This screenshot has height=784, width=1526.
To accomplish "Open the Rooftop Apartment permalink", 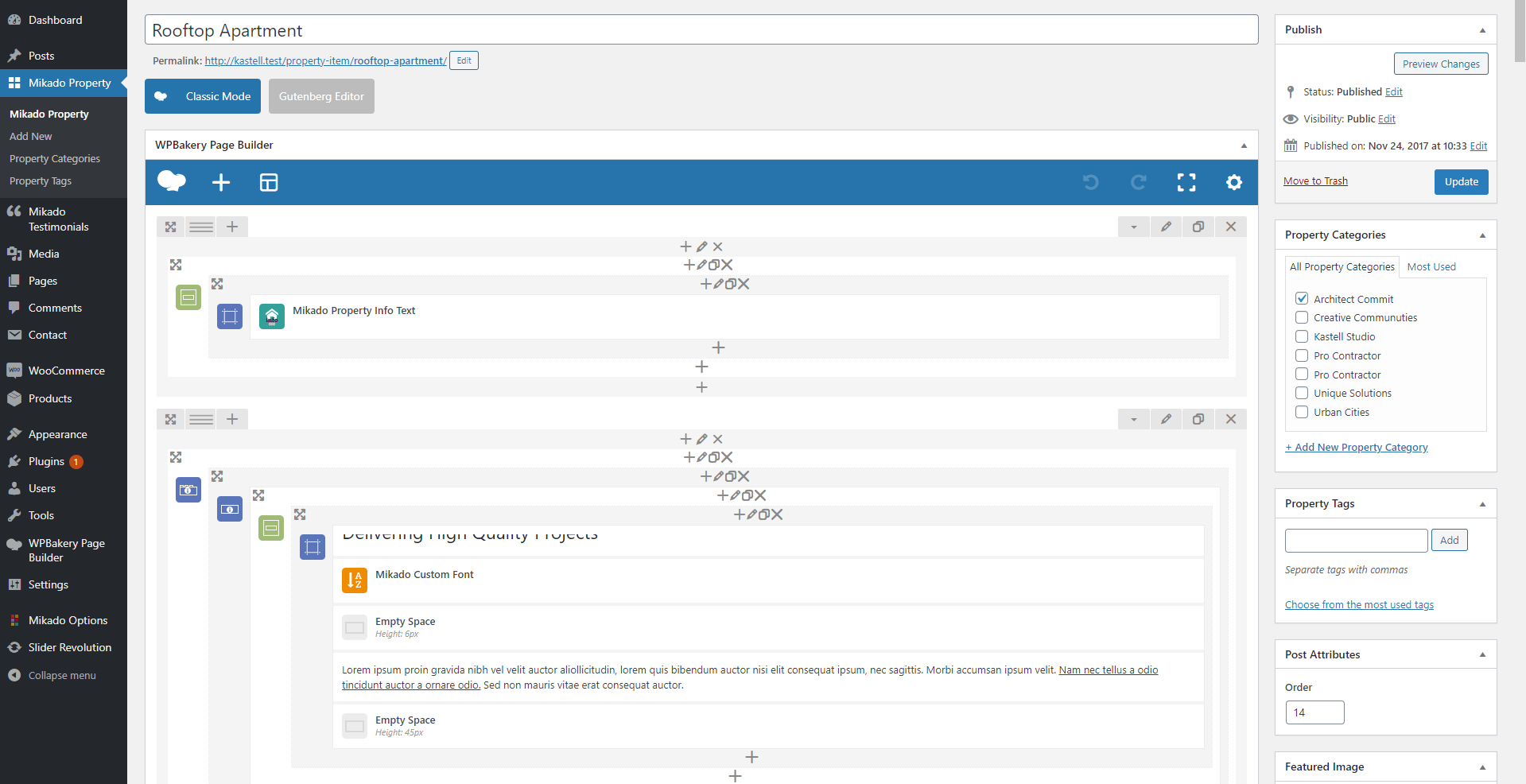I will [325, 60].
